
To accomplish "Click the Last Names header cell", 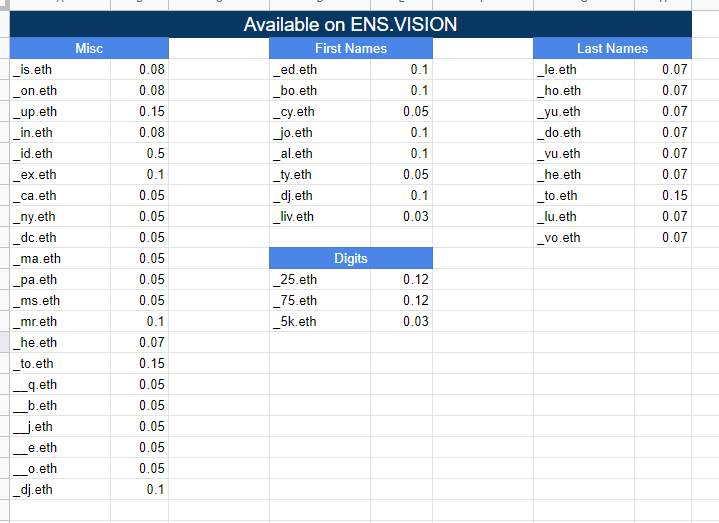I will [612, 48].
